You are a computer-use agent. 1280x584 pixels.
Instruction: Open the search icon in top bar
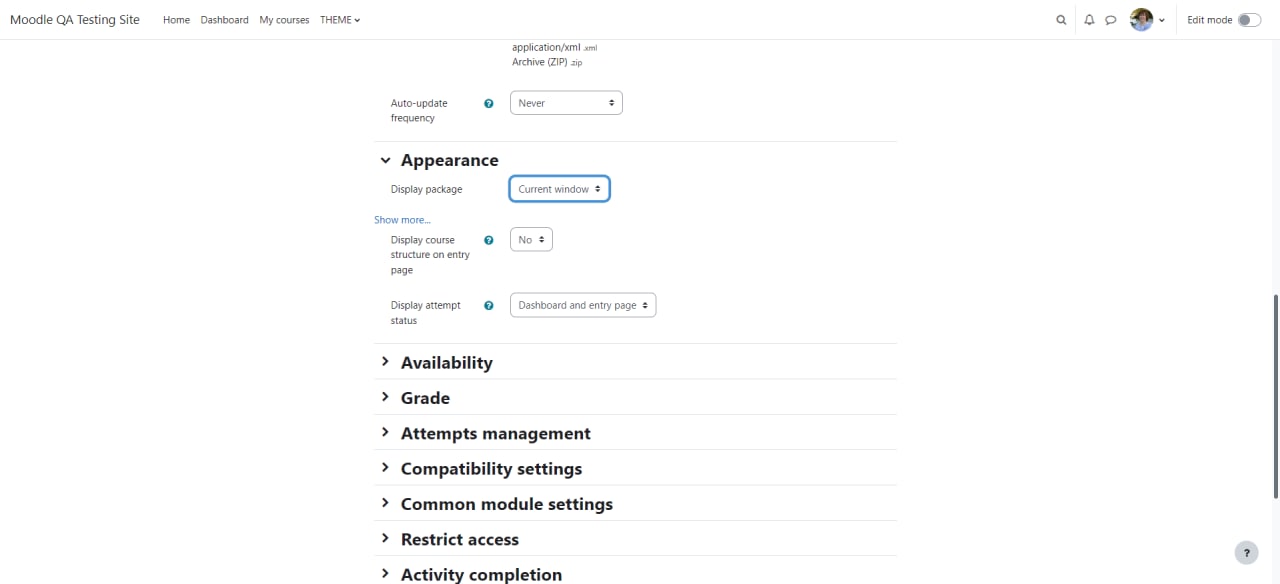1061,20
